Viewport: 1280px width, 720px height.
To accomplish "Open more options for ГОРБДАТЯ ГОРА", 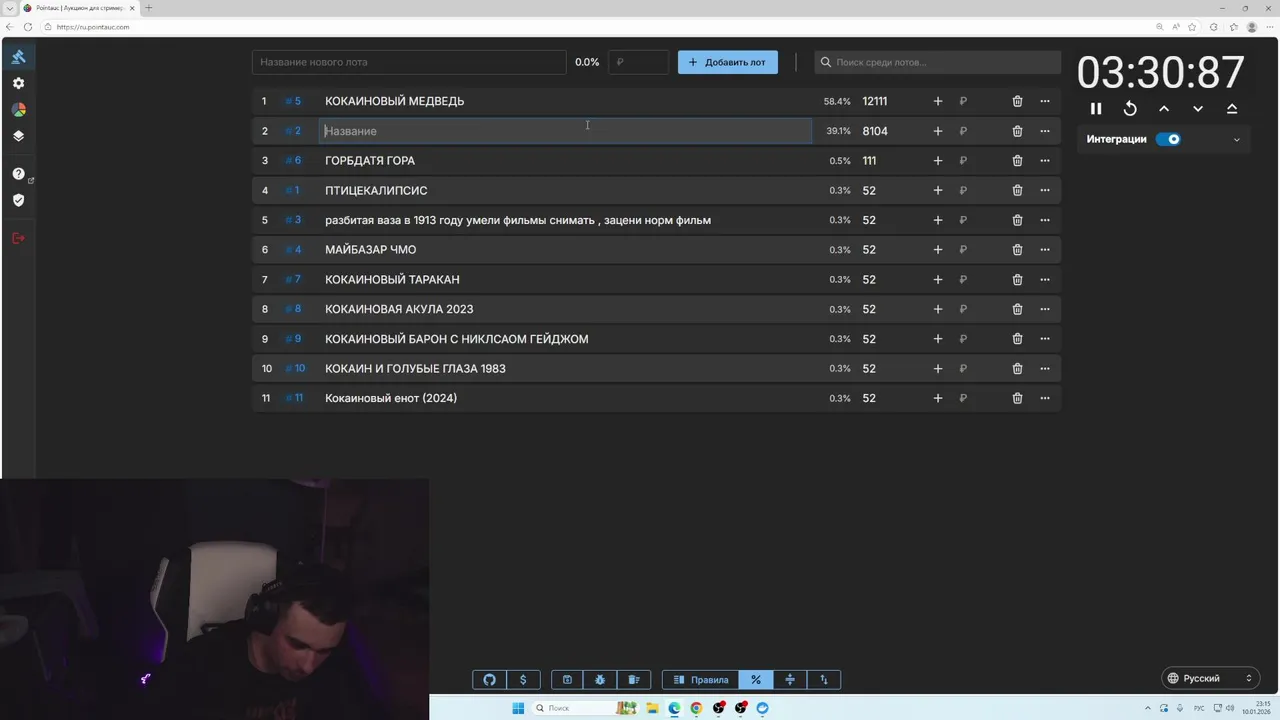I will click(x=1045, y=160).
